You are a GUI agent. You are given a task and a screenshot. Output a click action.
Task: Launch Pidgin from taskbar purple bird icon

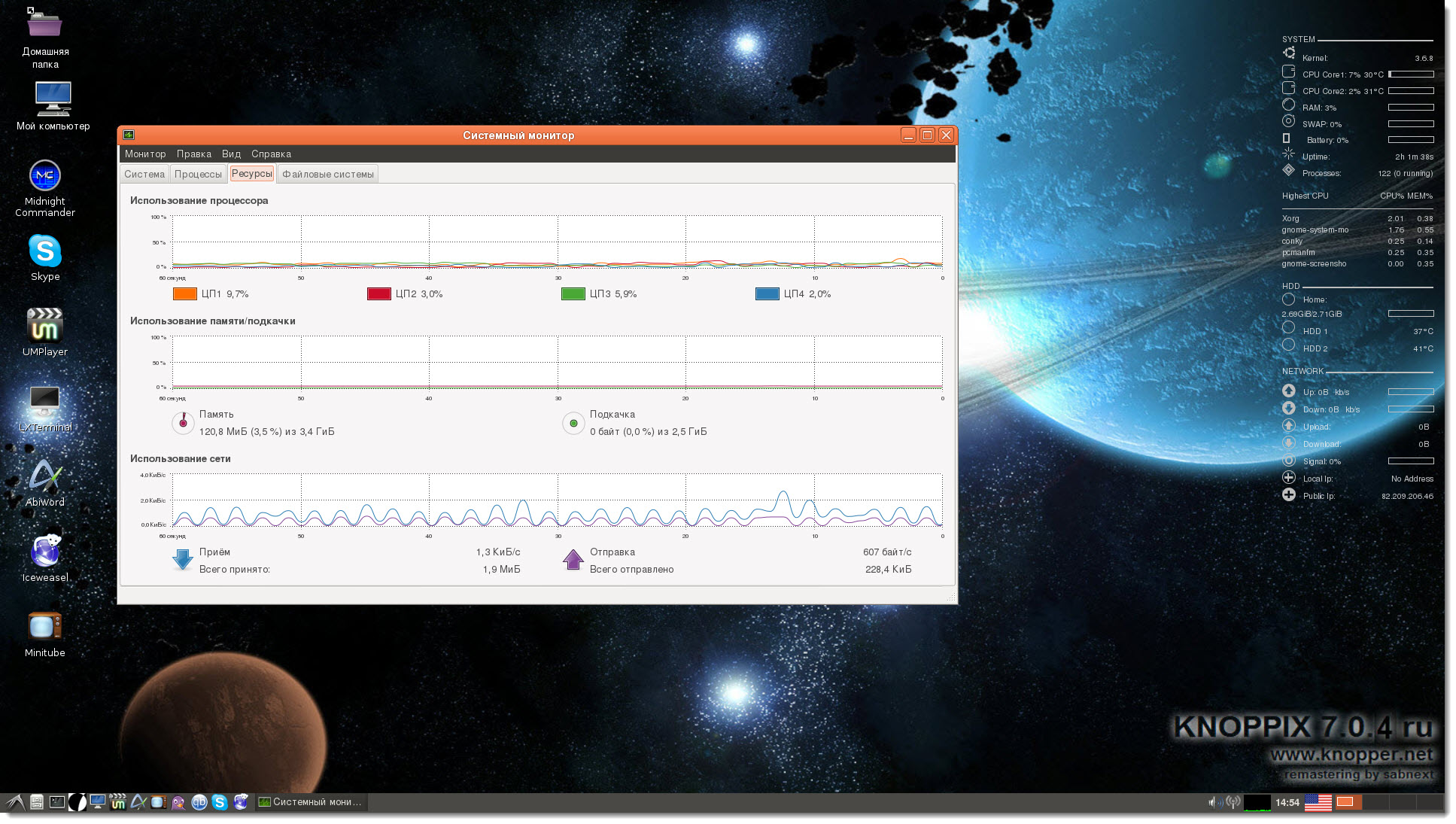coord(178,802)
